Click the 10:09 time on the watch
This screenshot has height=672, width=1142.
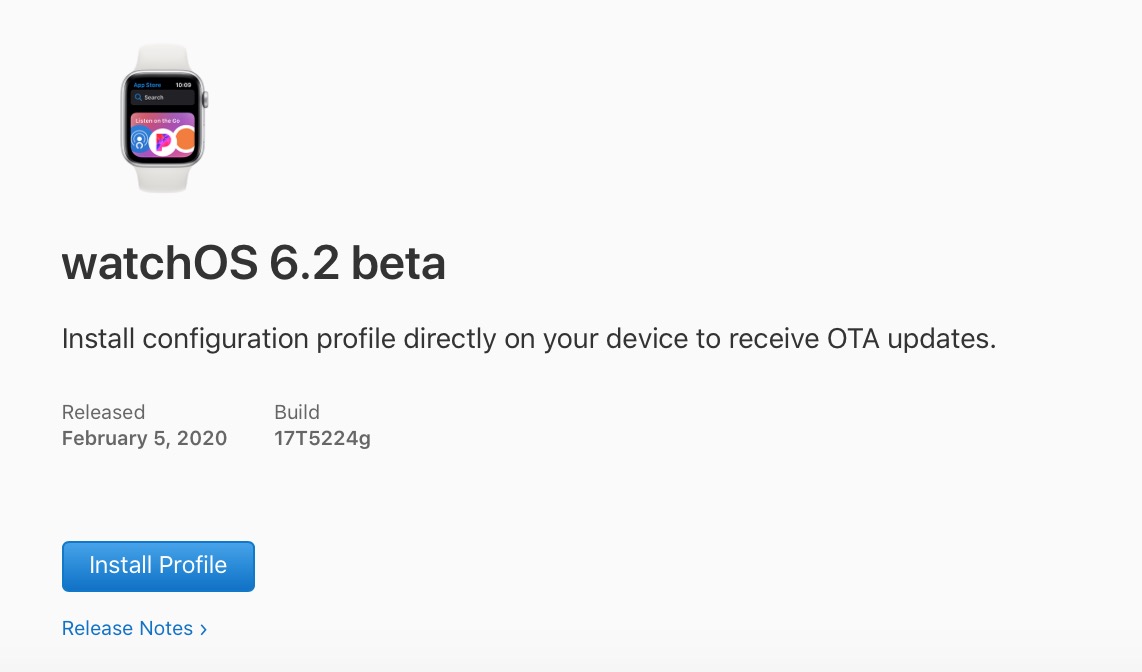point(184,86)
